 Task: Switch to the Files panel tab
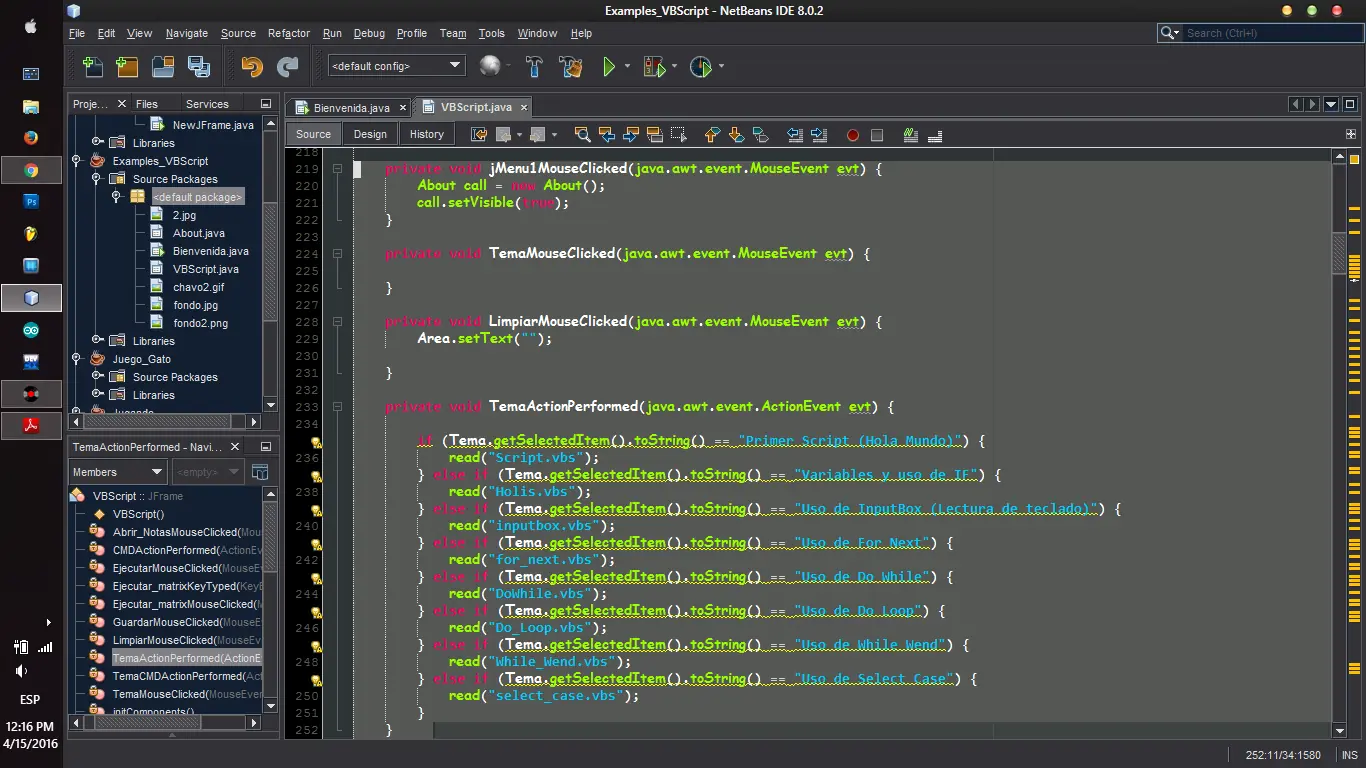click(147, 104)
